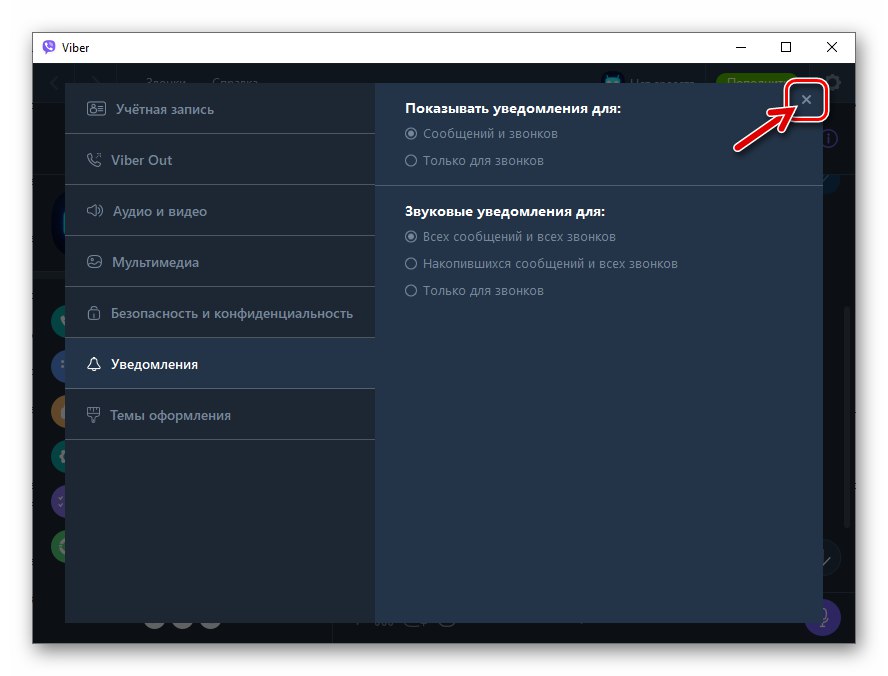
Task: Select show notifications Только для звонков
Action: 474,161
